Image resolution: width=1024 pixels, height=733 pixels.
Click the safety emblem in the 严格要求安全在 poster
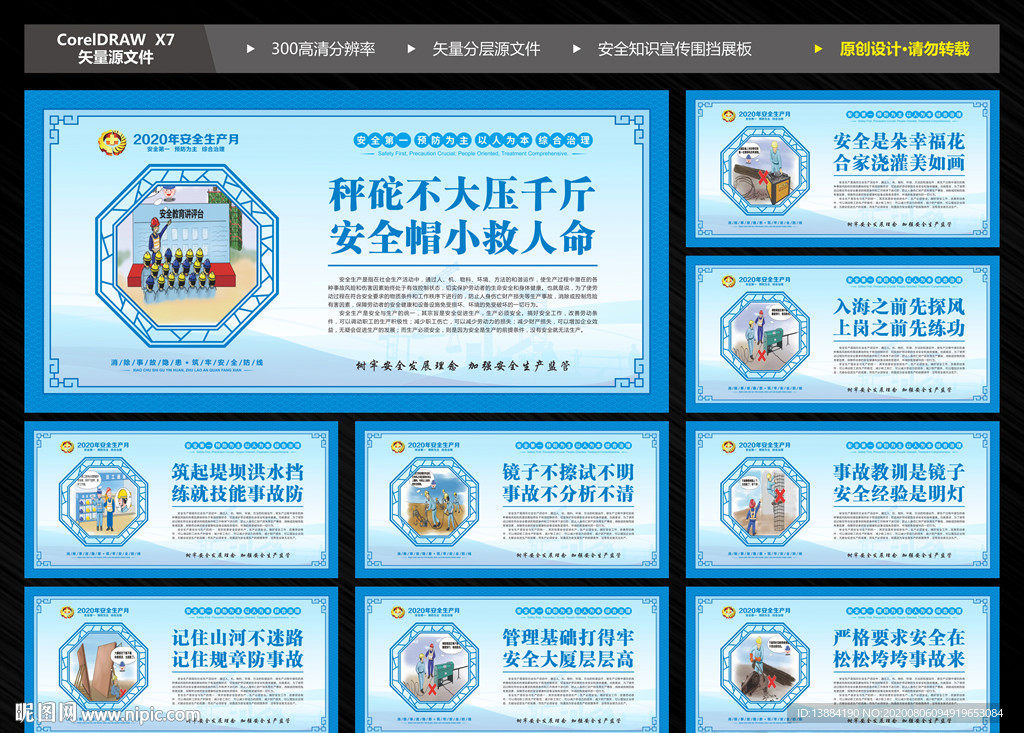coord(728,612)
